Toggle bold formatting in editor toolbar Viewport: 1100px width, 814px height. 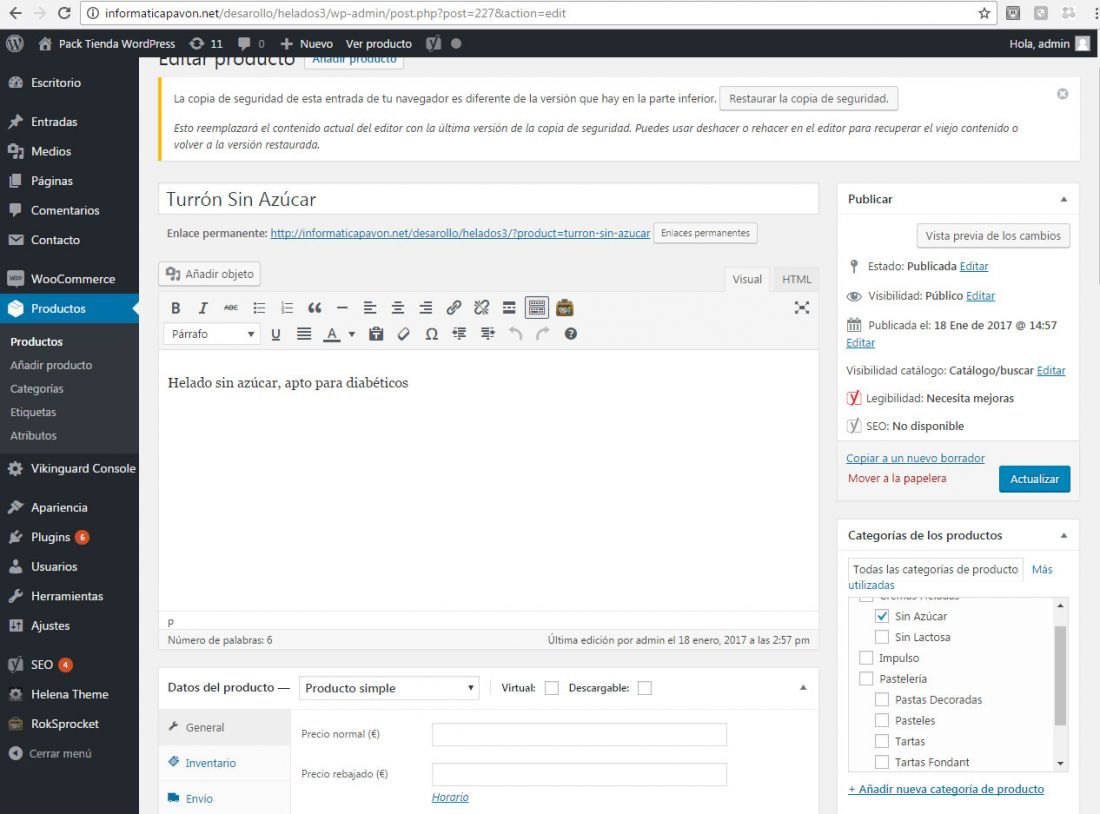coord(175,308)
